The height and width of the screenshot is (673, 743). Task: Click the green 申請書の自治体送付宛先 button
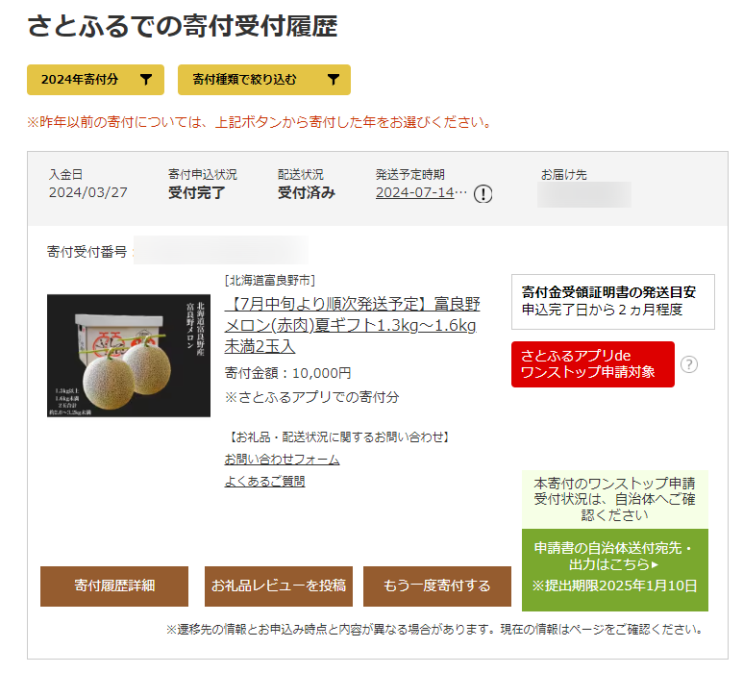[615, 570]
